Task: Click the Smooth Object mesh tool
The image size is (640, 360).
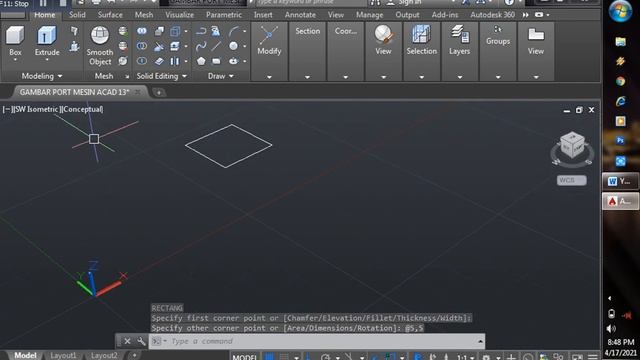Action: (x=100, y=46)
